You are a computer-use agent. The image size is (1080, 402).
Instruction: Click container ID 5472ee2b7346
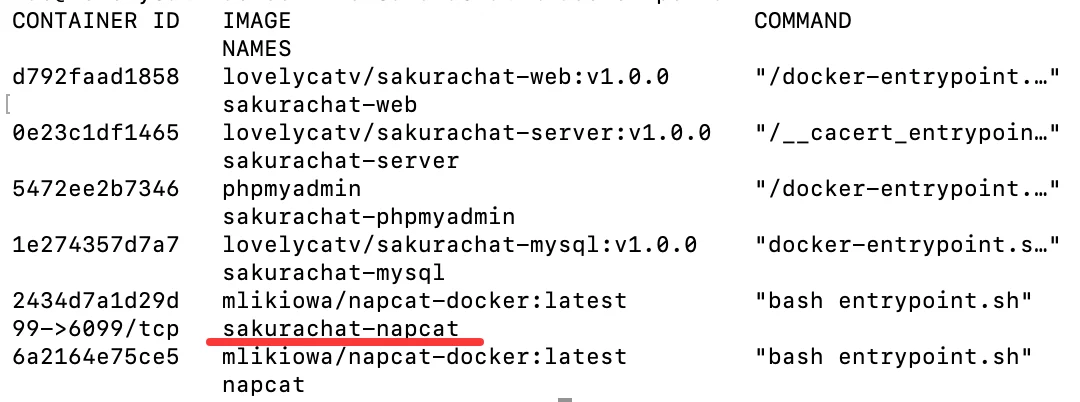(x=95, y=188)
